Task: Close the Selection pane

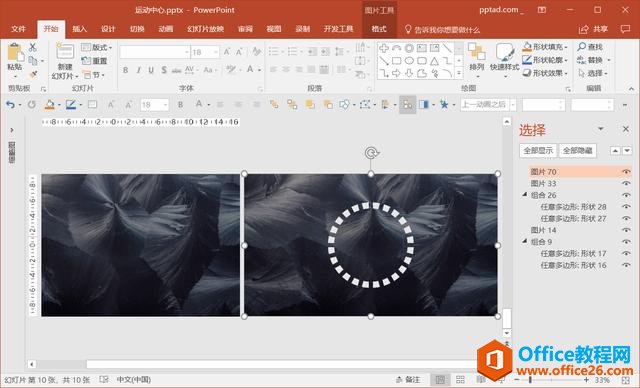Action: pos(626,129)
